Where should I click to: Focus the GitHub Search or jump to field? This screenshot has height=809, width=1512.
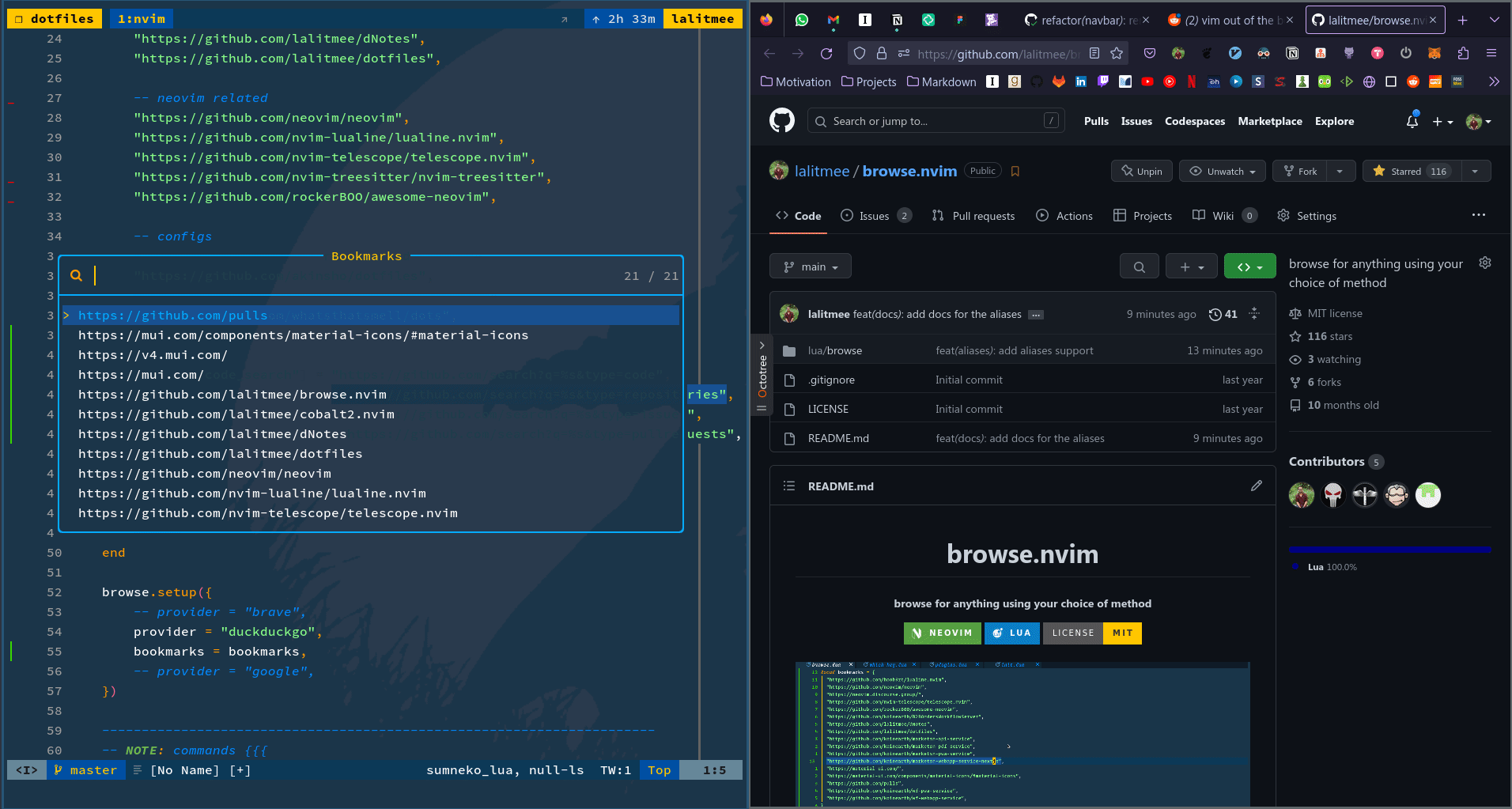click(x=936, y=120)
